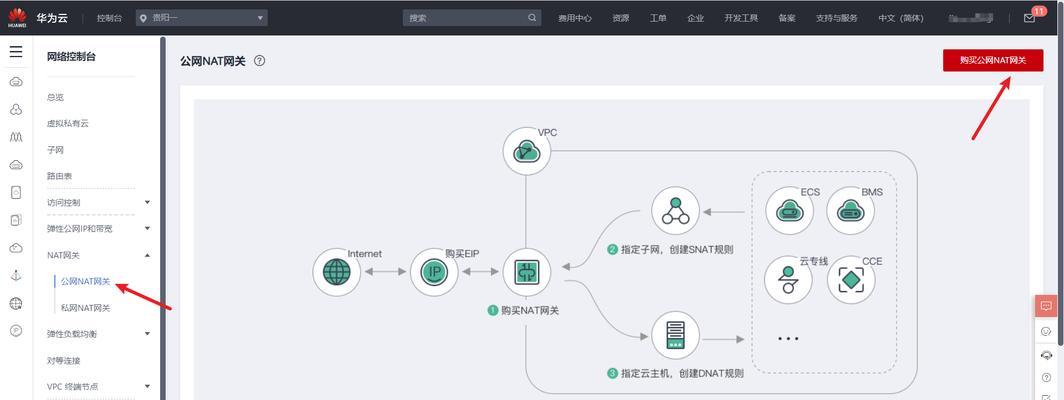Open the 开发工具 menu
Screen dimensions: 1064x400
pyautogui.click(x=741, y=18)
